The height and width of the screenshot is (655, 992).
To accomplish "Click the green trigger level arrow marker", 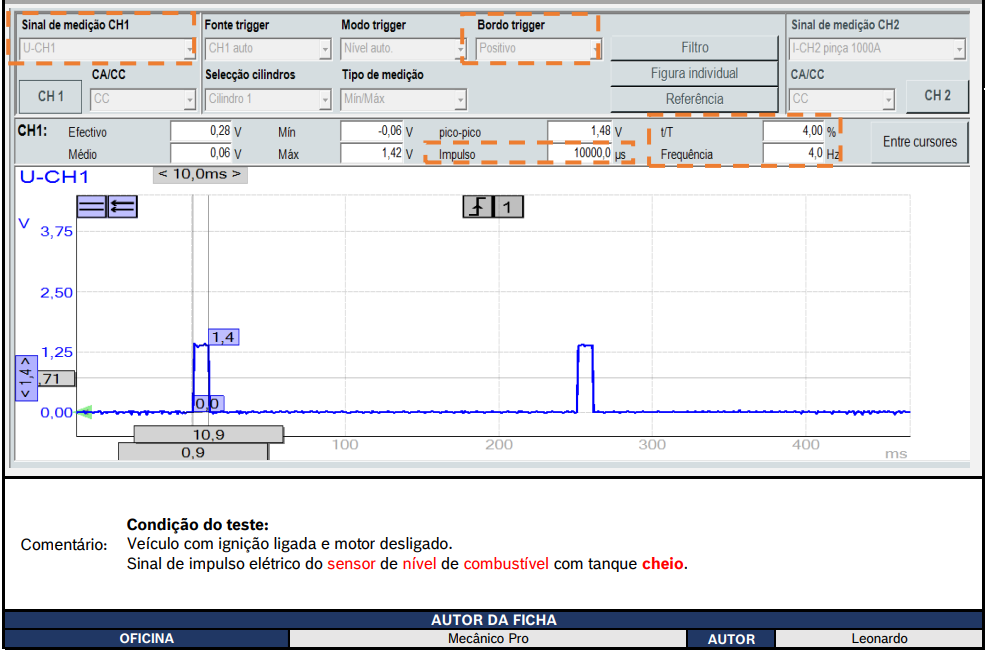I will click(84, 411).
